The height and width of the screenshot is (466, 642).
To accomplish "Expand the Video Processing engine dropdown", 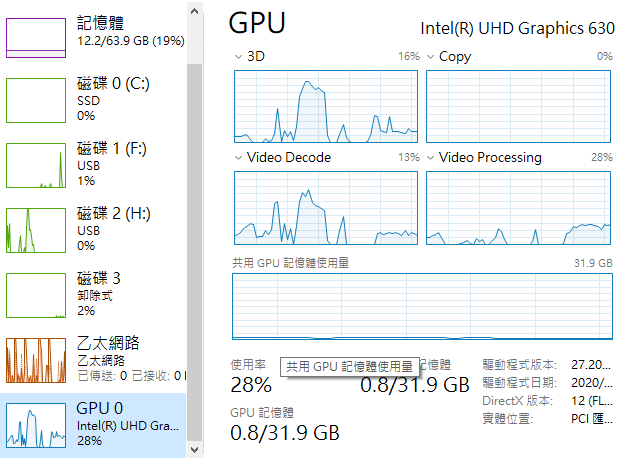I will click(430, 158).
